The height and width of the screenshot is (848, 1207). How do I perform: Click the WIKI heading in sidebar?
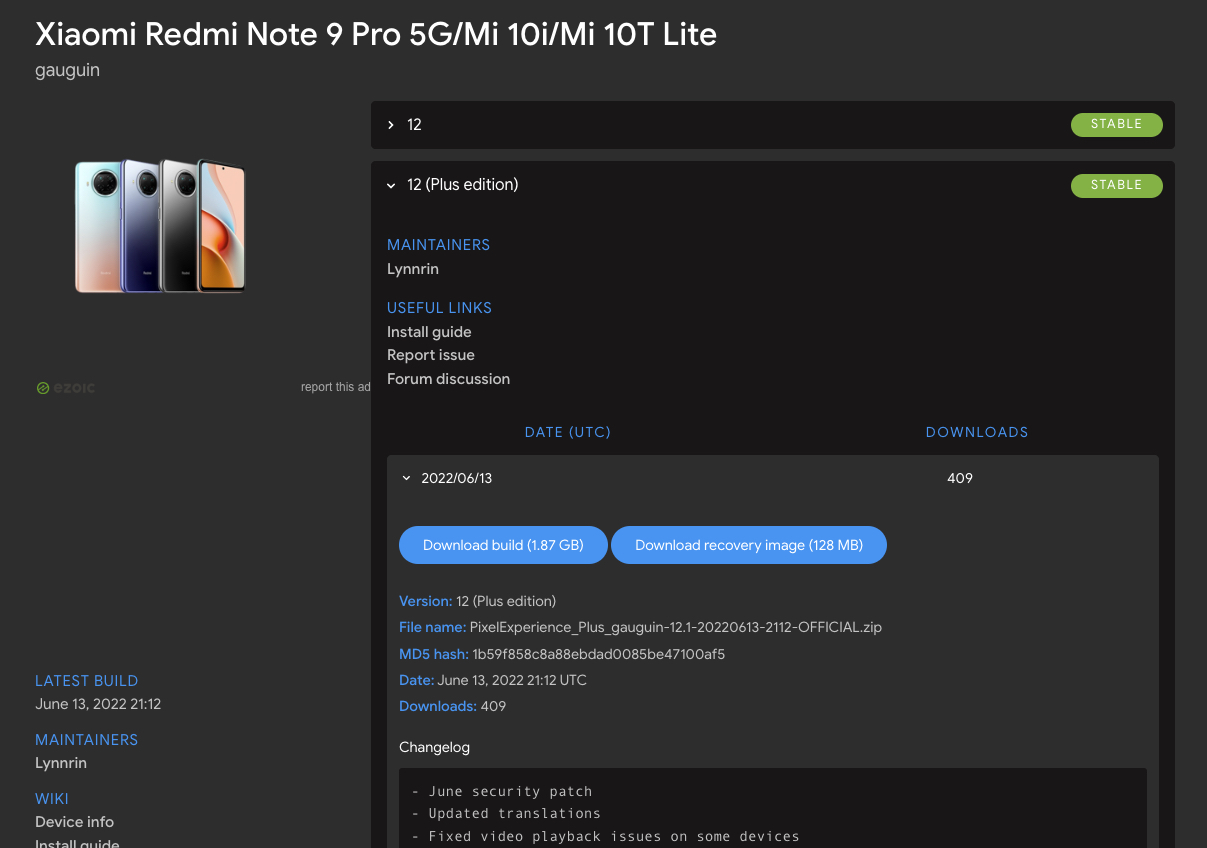52,799
